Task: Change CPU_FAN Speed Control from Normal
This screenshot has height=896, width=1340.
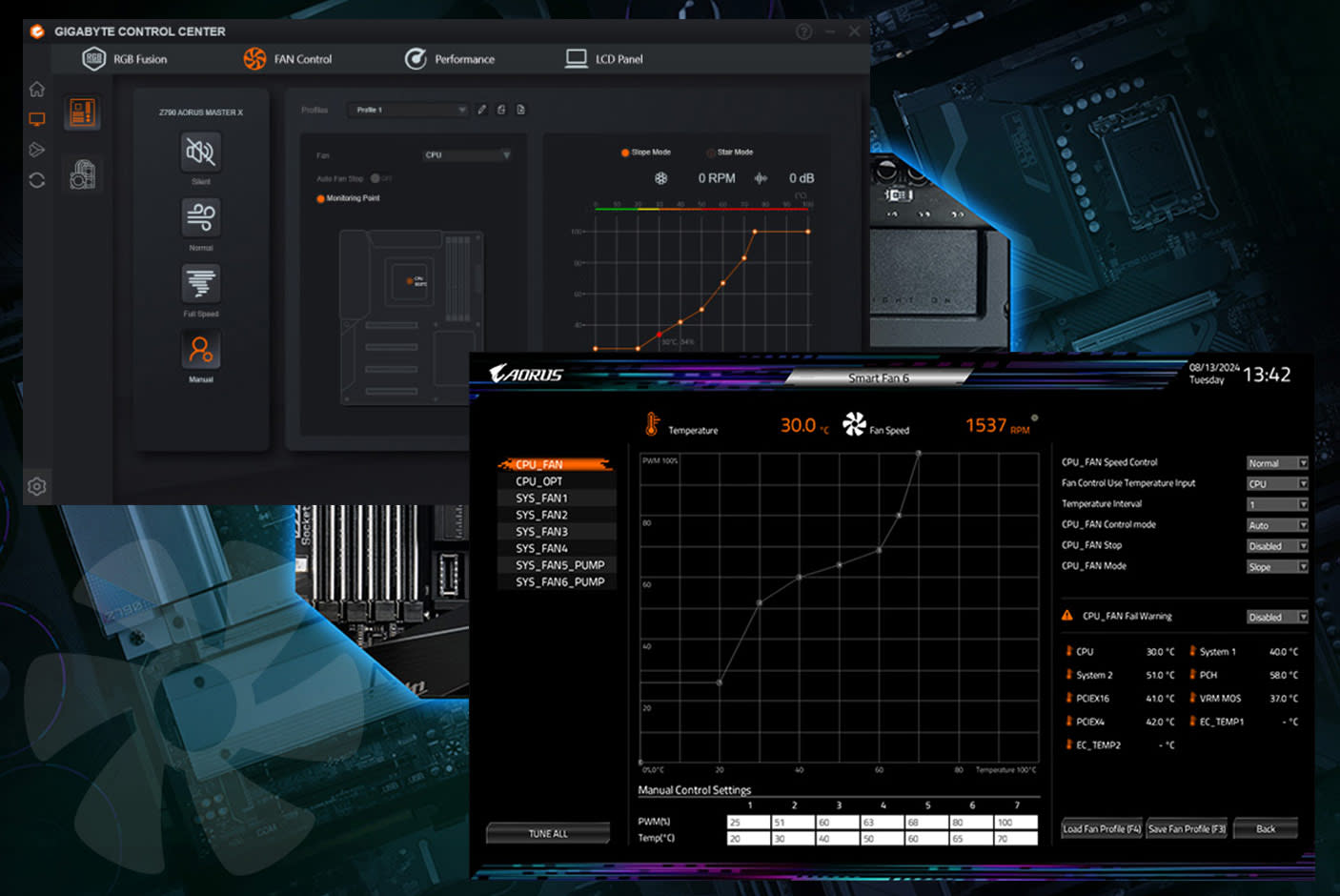Action: [1276, 462]
